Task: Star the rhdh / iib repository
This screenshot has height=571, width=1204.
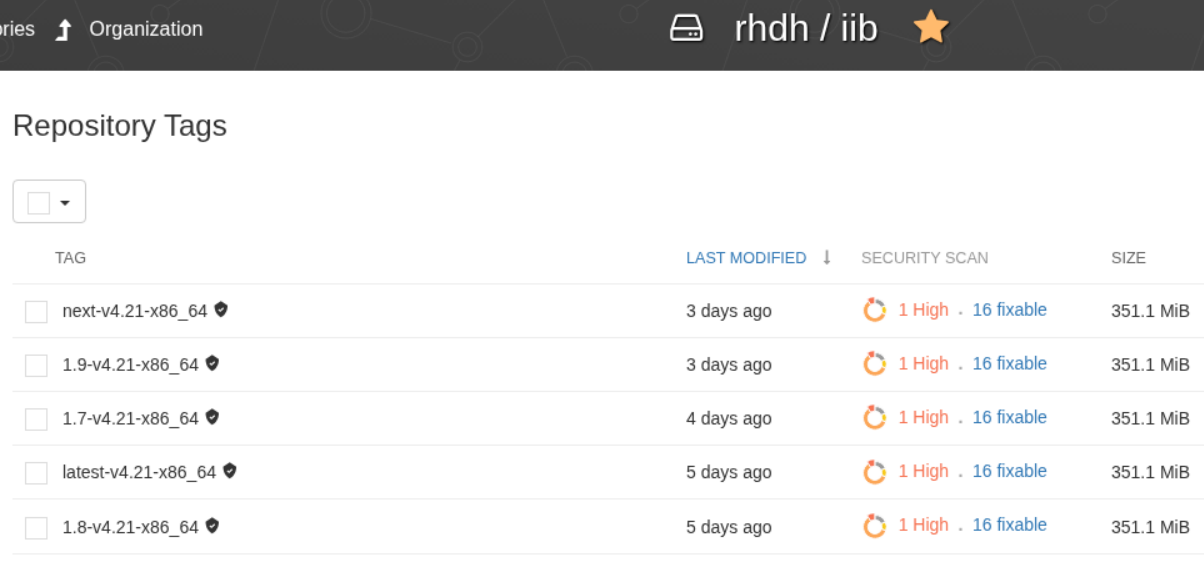Action: click(x=930, y=28)
